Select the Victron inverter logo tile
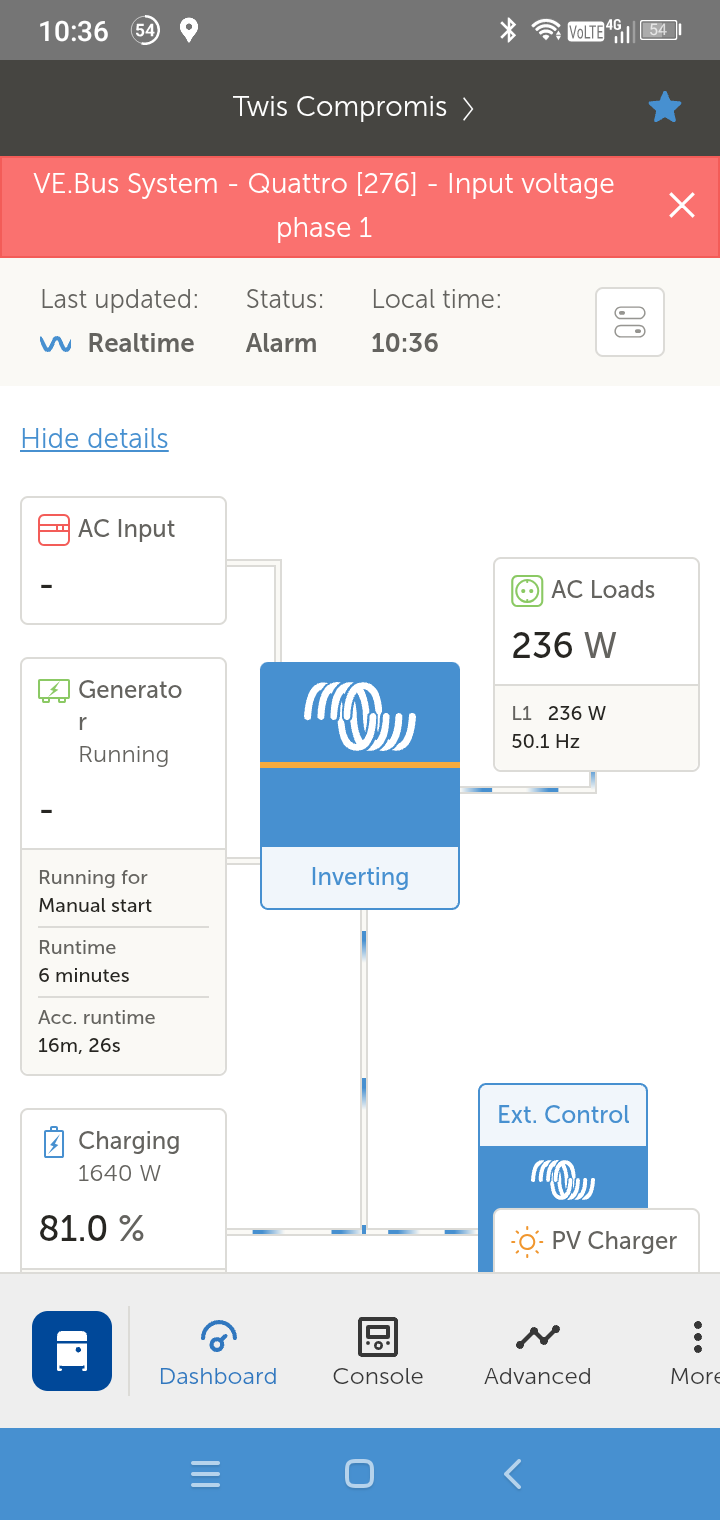This screenshot has height=1520, width=720. [359, 716]
